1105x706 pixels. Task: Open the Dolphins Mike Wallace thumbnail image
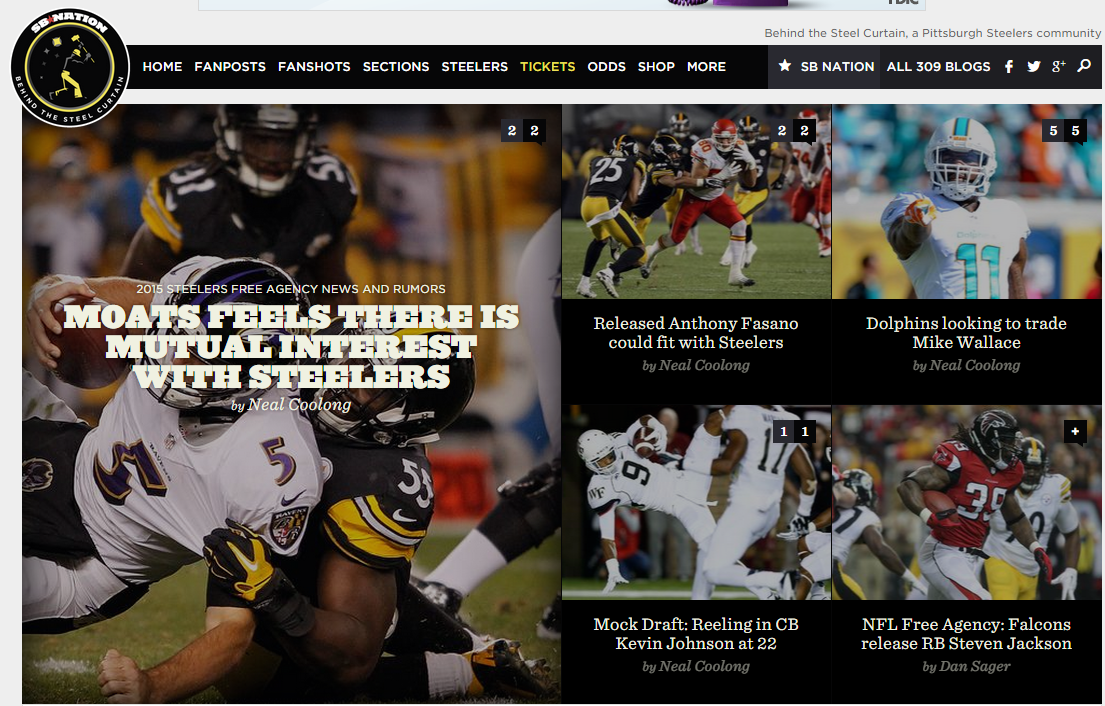pyautogui.click(x=966, y=200)
